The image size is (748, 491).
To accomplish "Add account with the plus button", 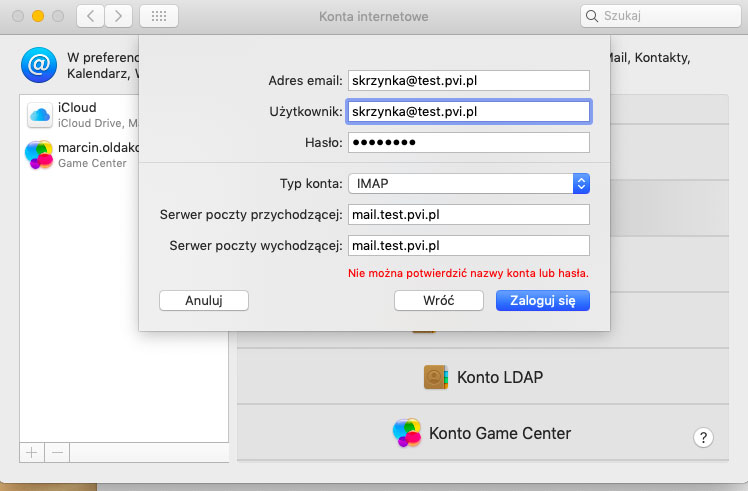I will pos(32,452).
